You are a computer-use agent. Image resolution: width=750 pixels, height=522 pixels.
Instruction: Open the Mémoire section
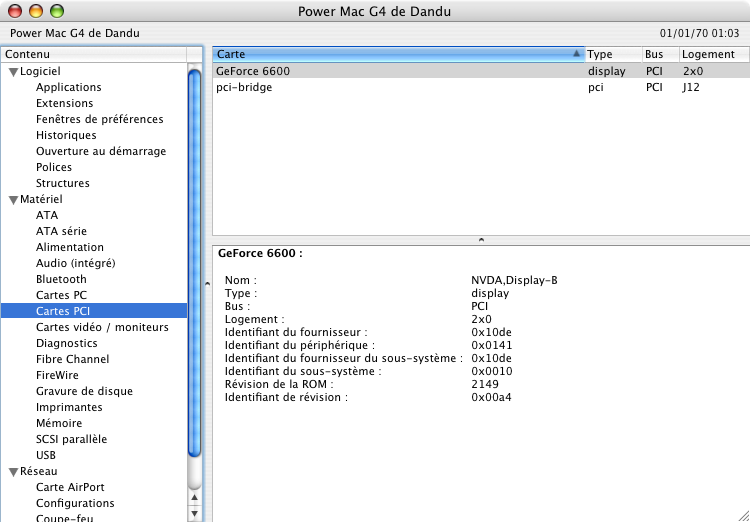tap(59, 423)
